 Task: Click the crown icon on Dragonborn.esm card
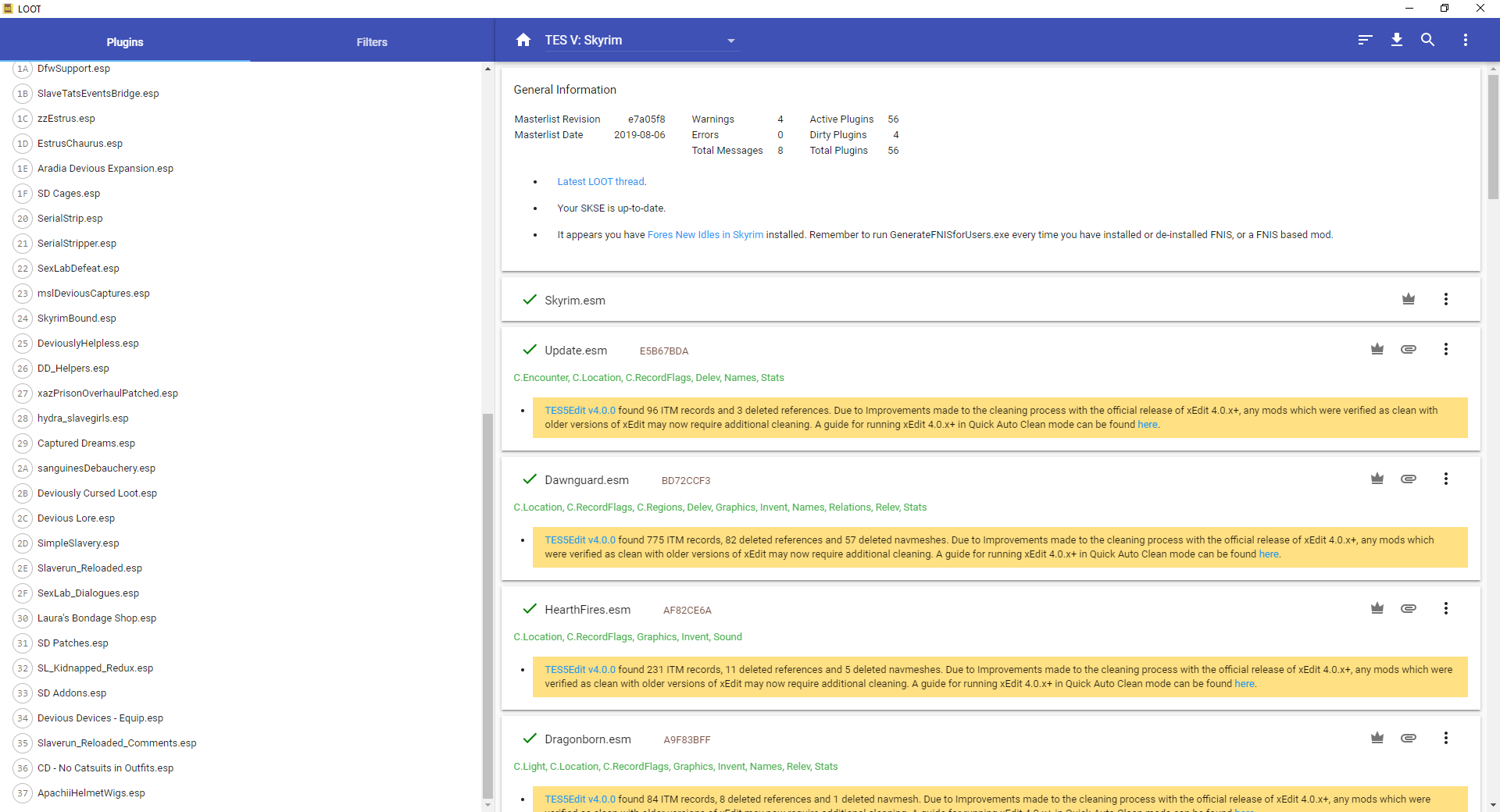tap(1377, 738)
